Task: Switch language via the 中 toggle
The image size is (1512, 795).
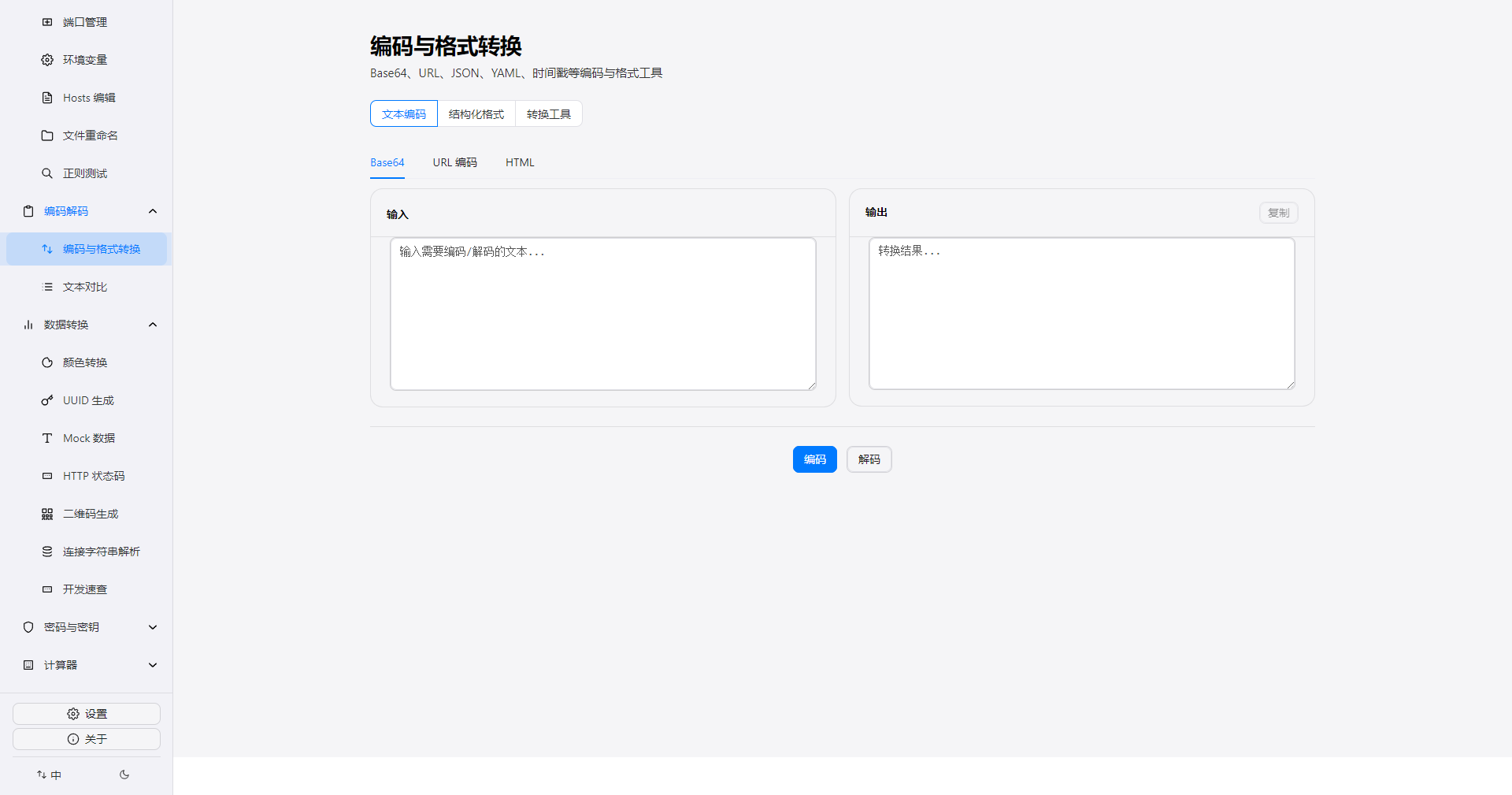Action: pos(49,775)
